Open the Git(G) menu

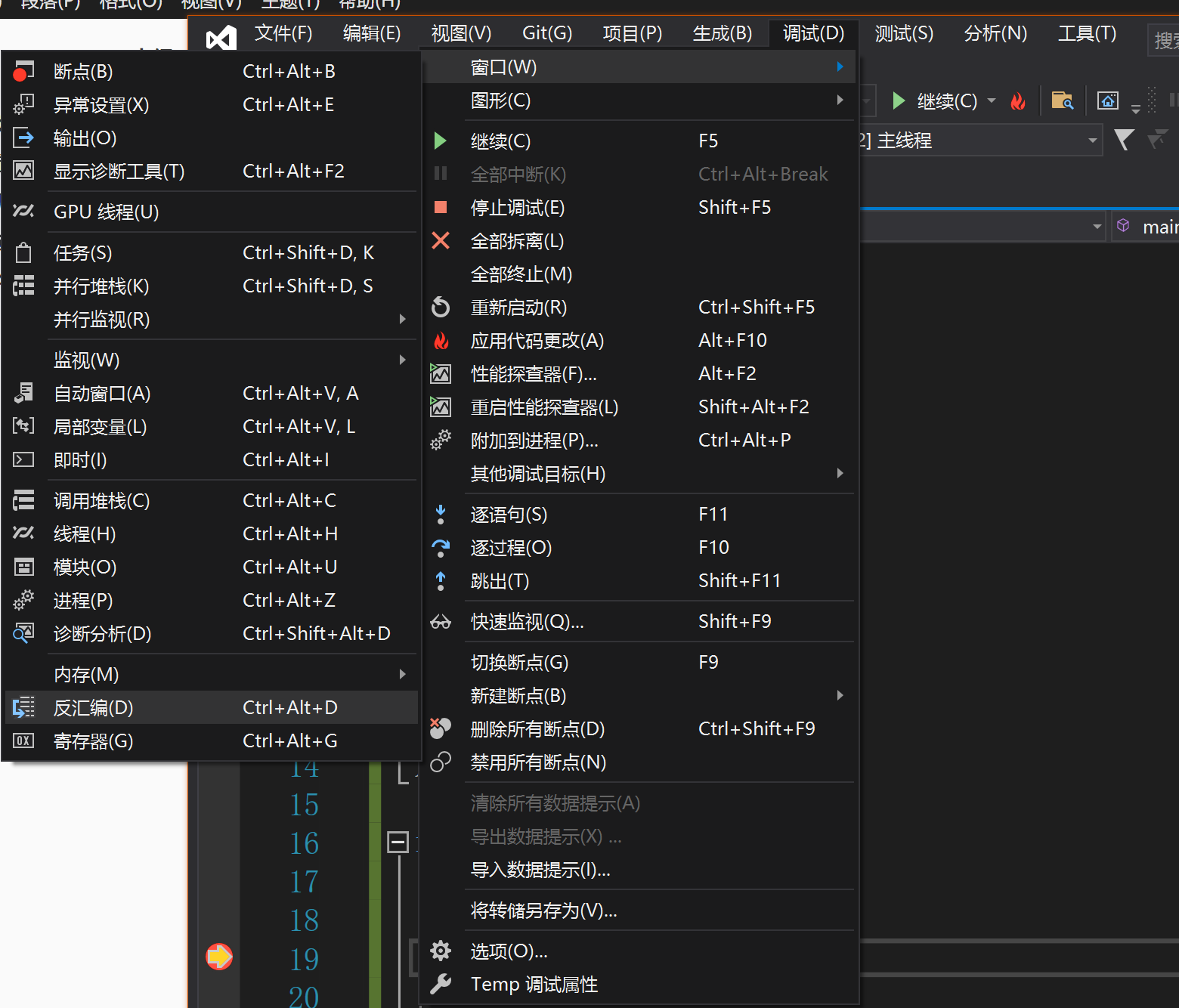[547, 33]
